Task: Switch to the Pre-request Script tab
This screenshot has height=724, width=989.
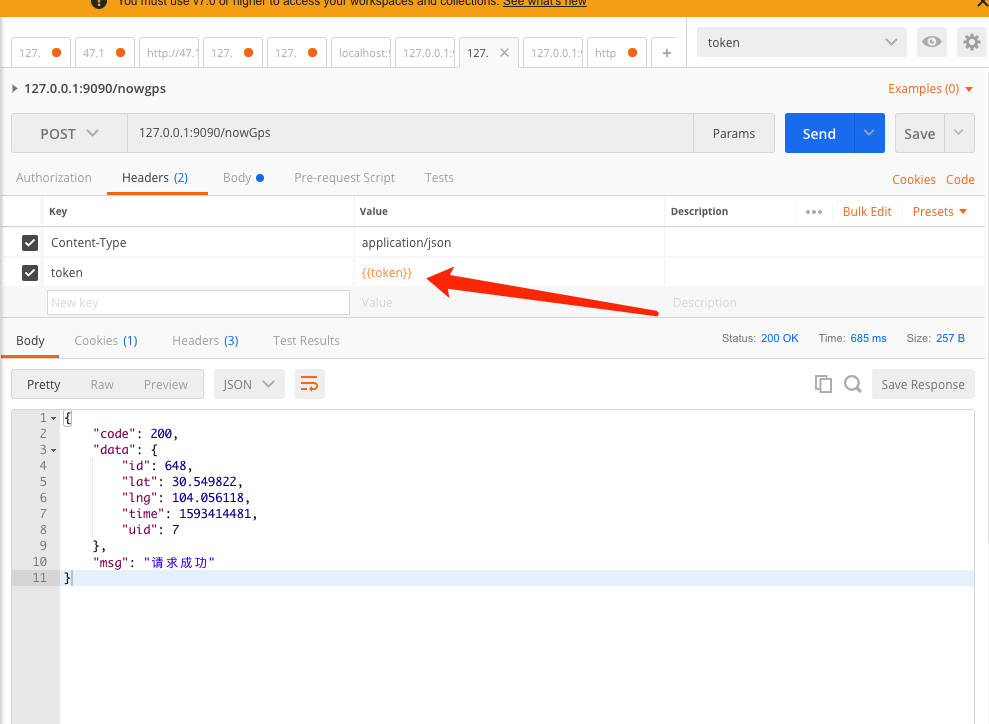Action: pyautogui.click(x=344, y=177)
